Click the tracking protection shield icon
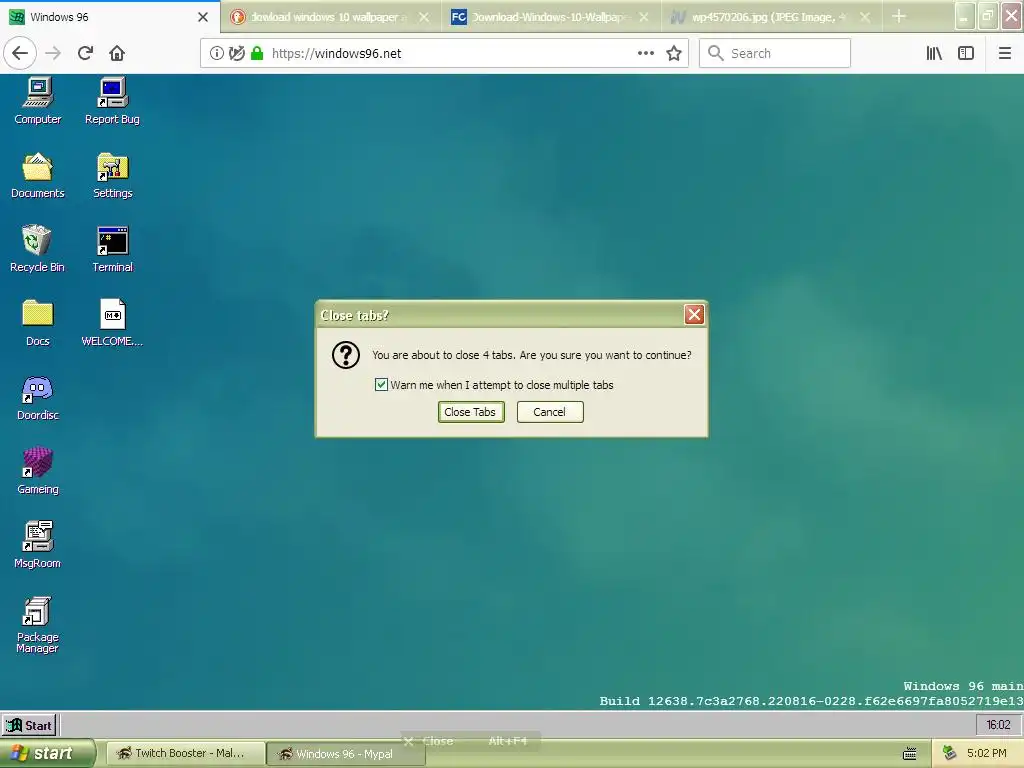The height and width of the screenshot is (768, 1024). 237,53
